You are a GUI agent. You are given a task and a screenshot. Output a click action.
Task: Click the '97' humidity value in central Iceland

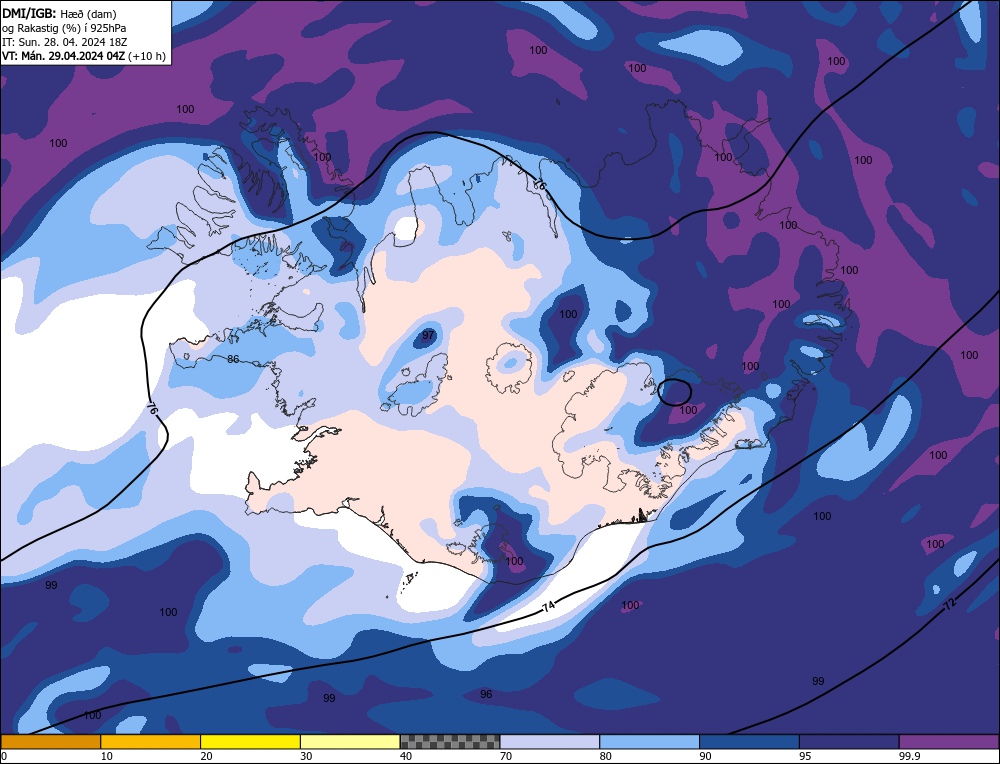[x=428, y=335]
